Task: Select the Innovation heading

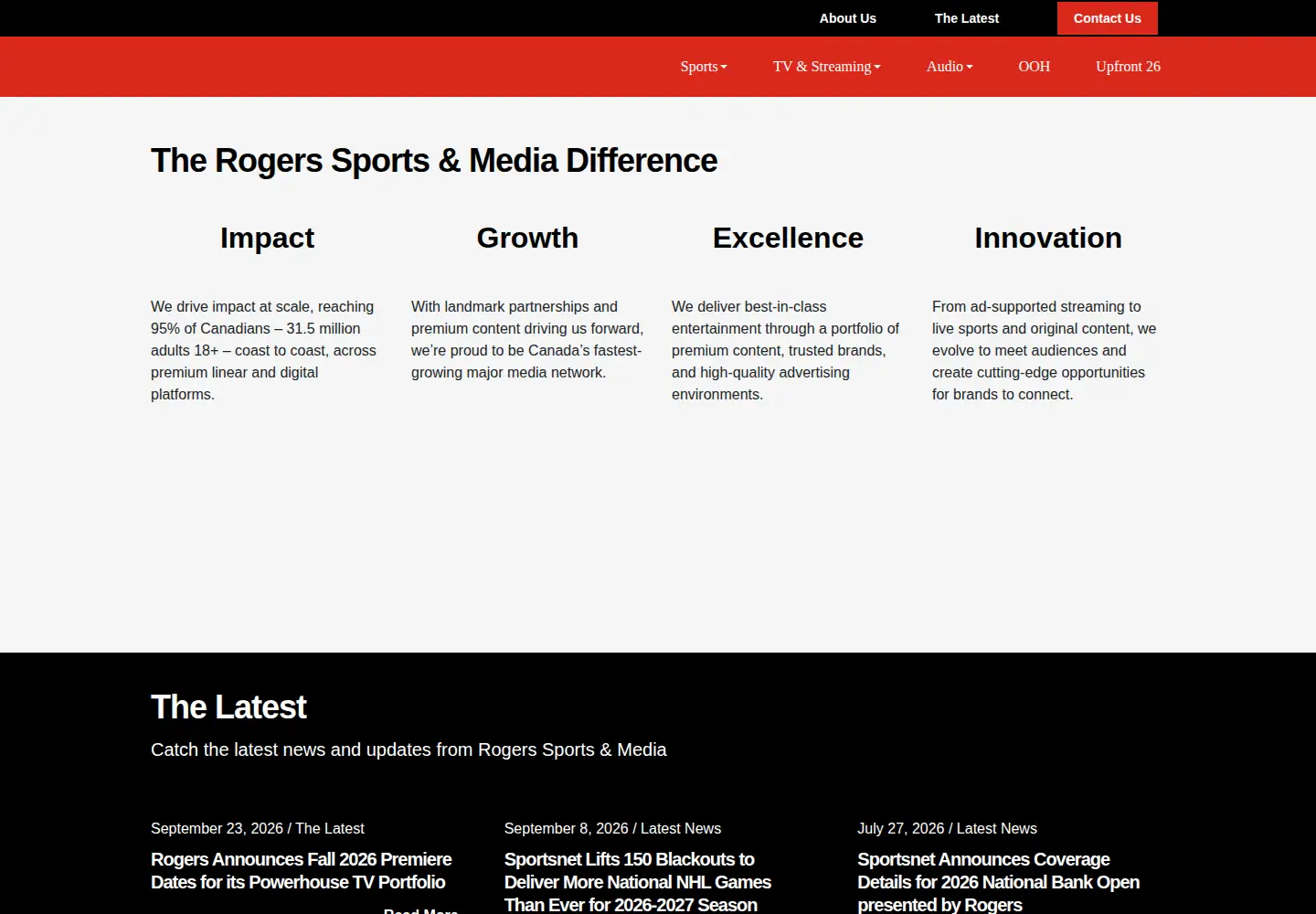Action: 1048,238
